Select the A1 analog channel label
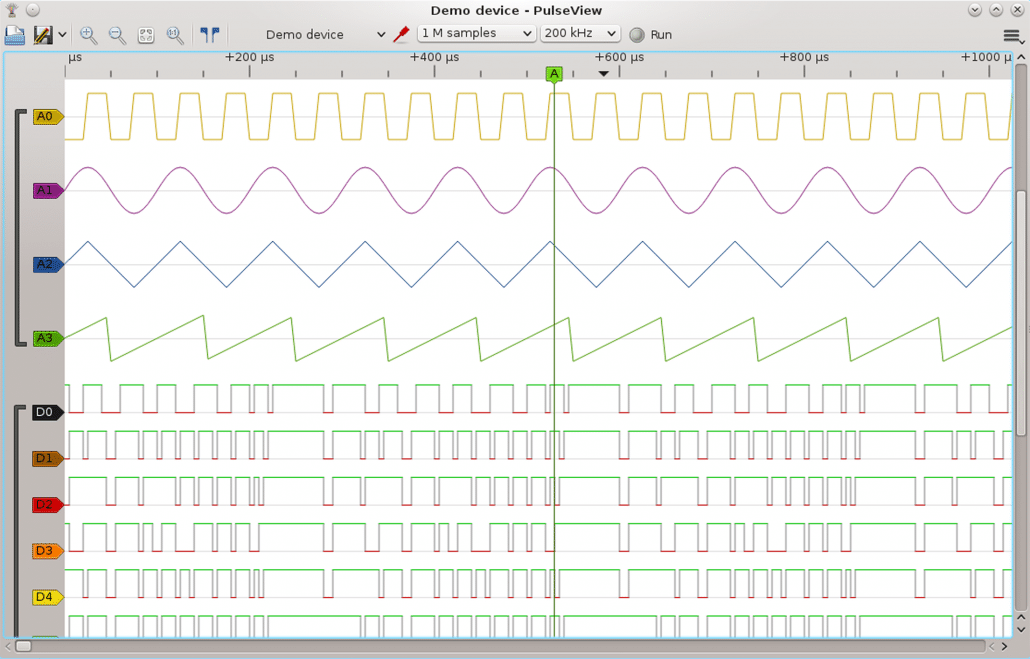The width and height of the screenshot is (1030, 659). 47,191
